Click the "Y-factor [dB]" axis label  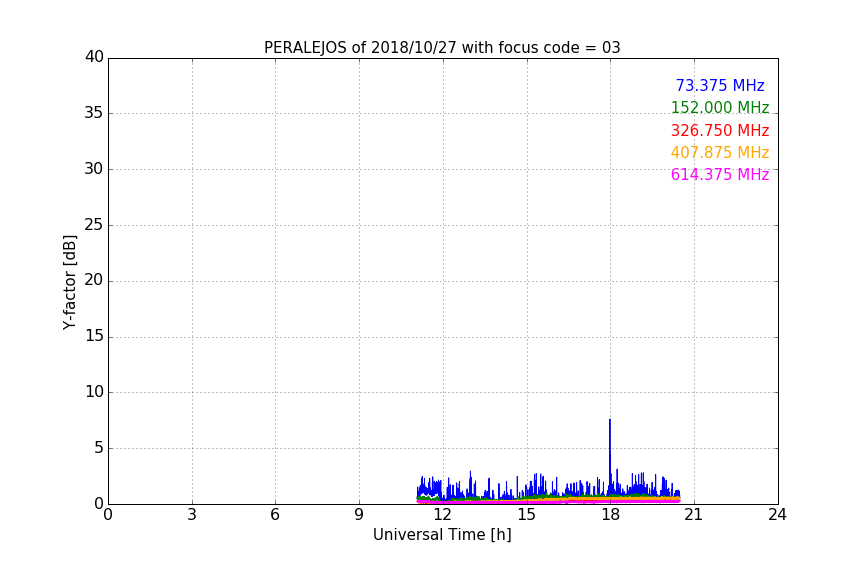[69, 282]
